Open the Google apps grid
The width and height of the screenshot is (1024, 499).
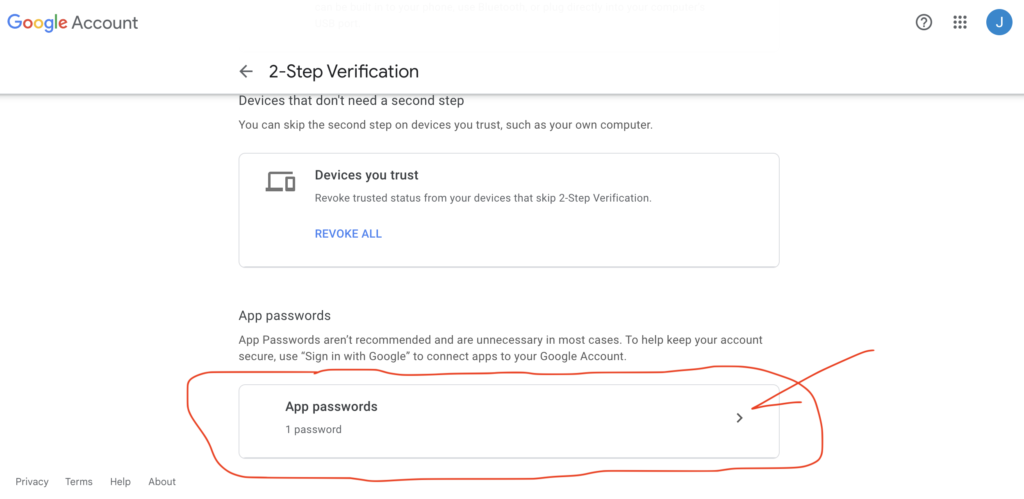tap(960, 22)
